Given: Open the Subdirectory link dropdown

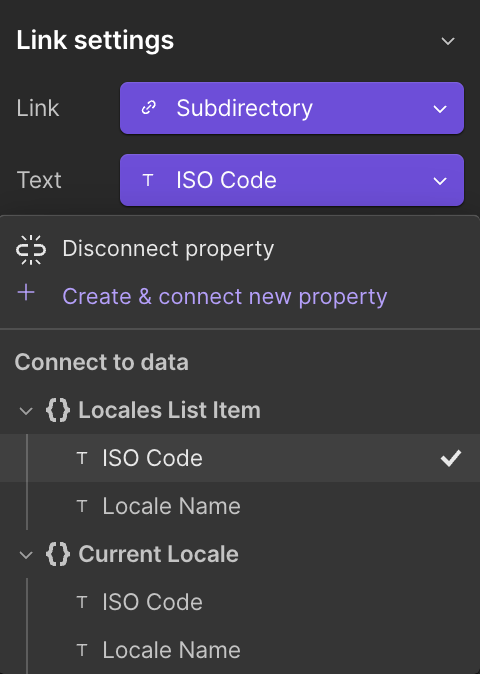Looking at the screenshot, I should [x=292, y=108].
